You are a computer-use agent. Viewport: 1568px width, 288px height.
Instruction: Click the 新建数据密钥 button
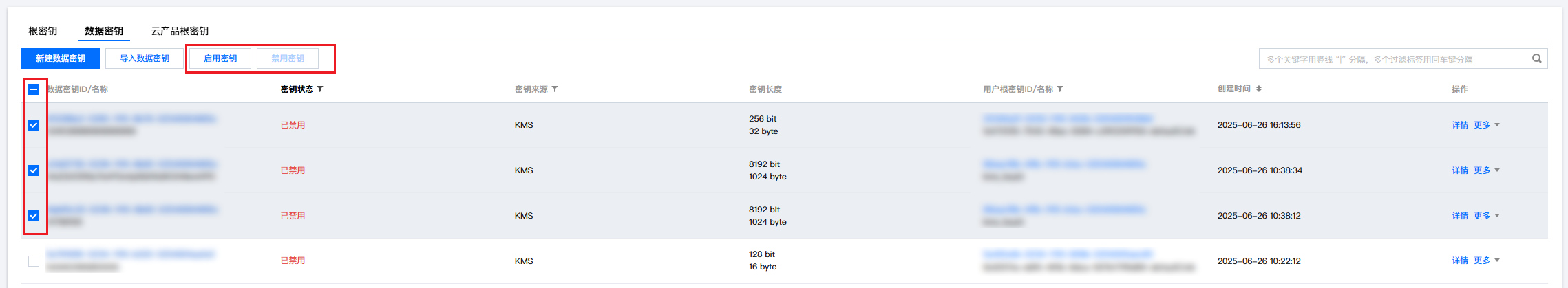(61, 58)
